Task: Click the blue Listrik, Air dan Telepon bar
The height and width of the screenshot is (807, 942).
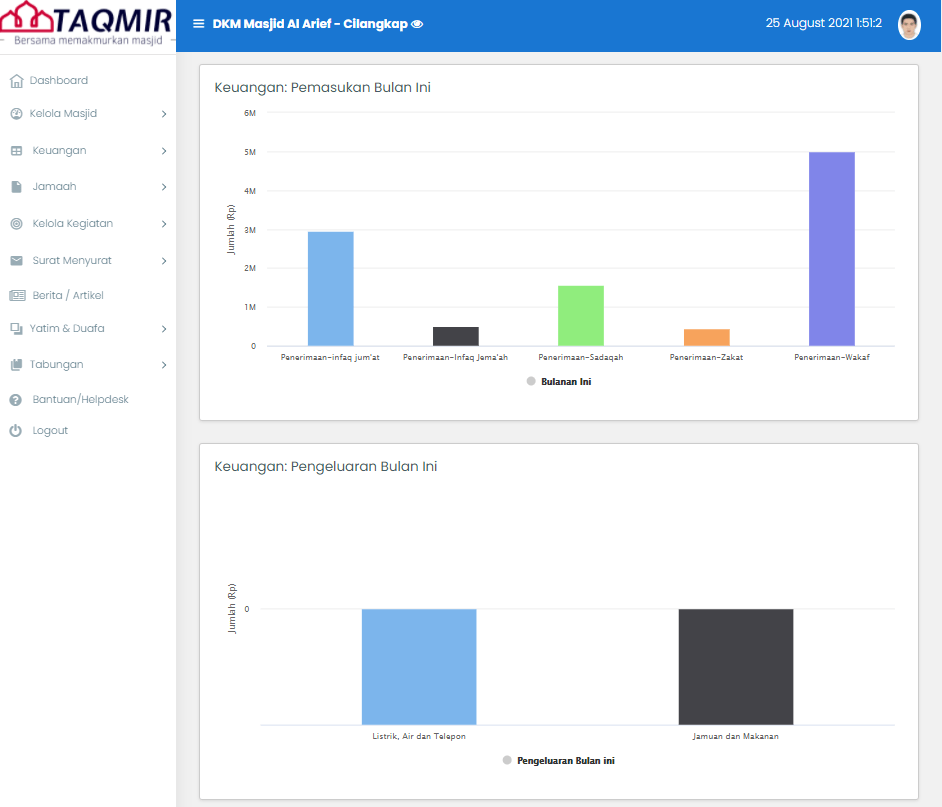Action: click(x=419, y=666)
